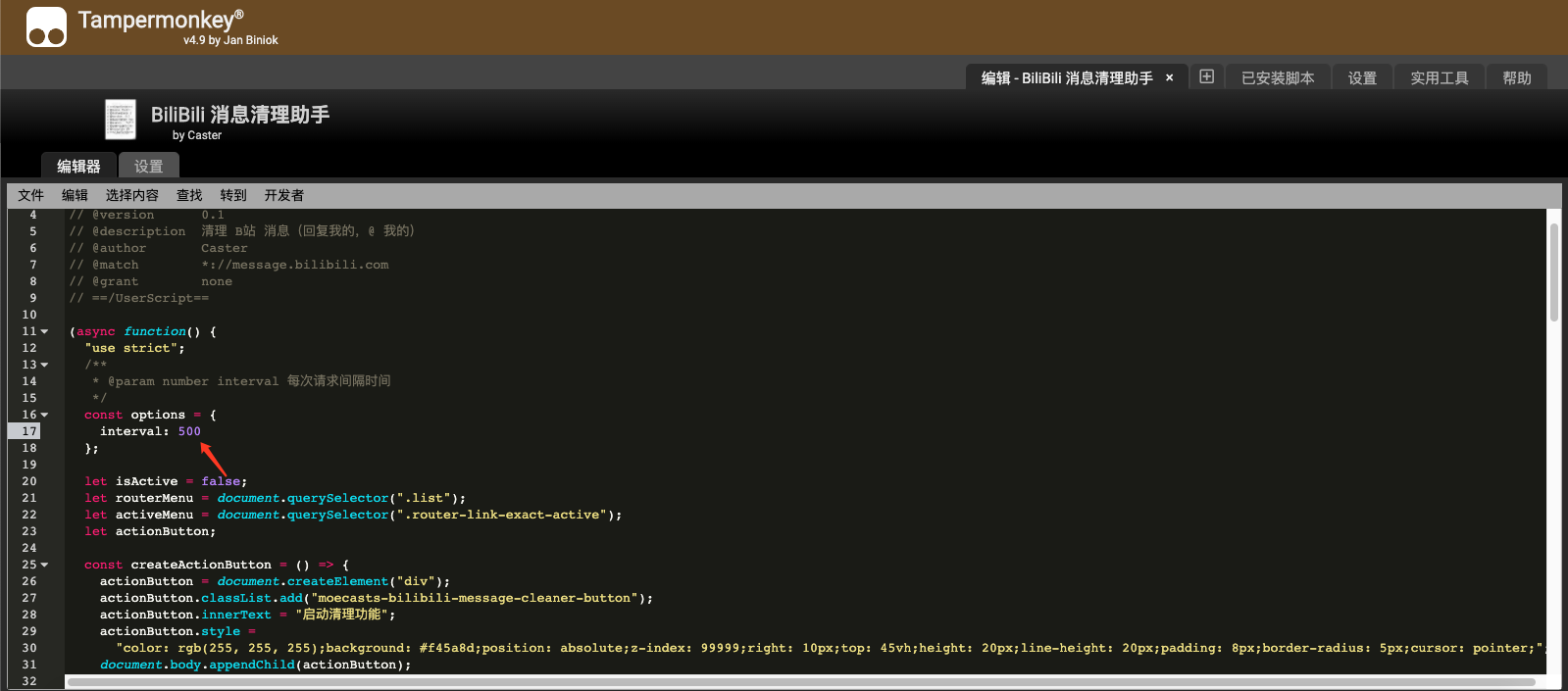This screenshot has height=691, width=1568.
Task: Collapse the comment block fold arrow on line 13
Action: pos(44,365)
